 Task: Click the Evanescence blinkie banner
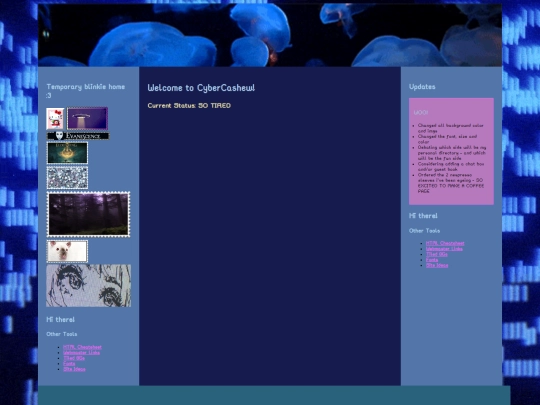[78, 136]
